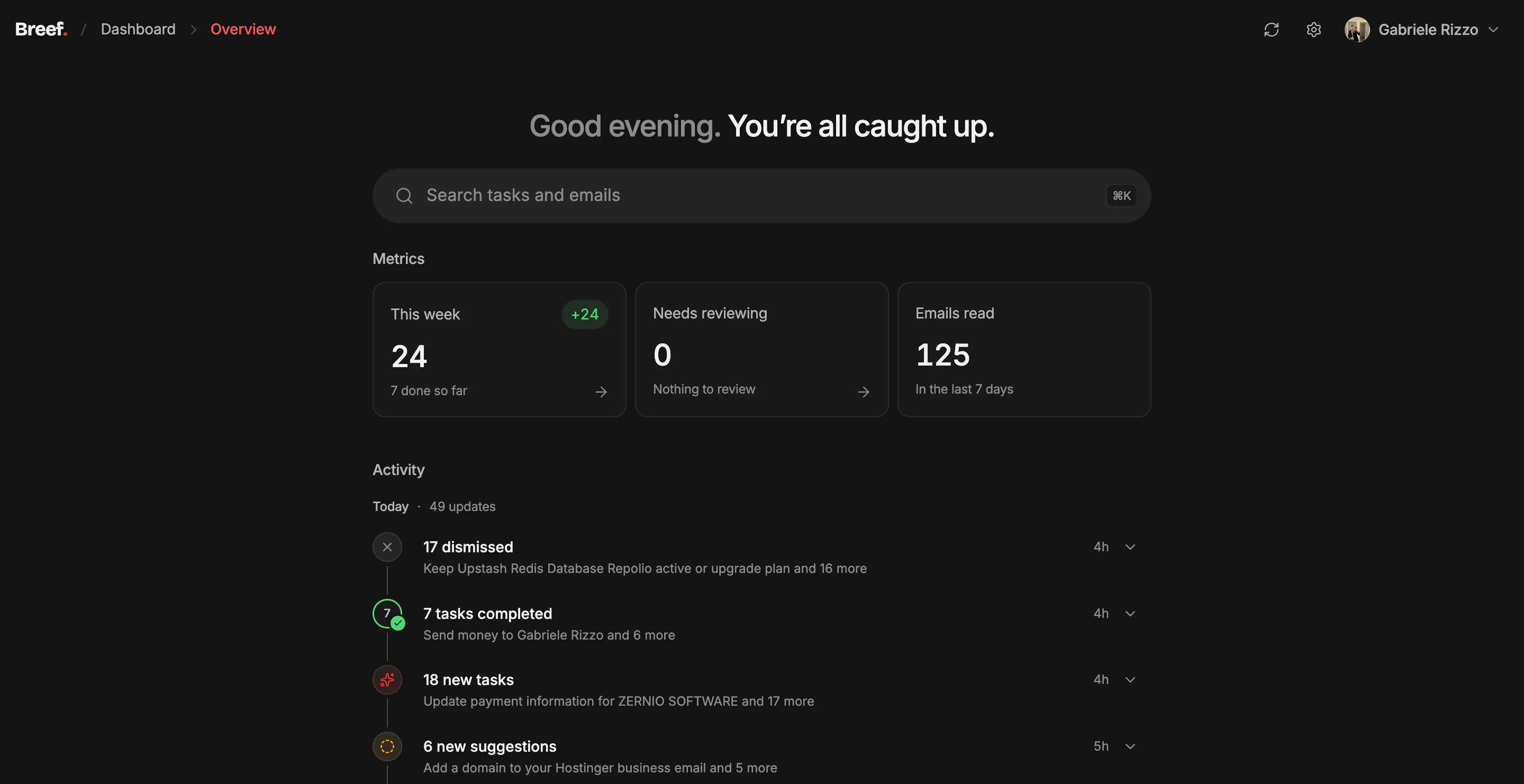Click the yellow suggestions circle icon
This screenshot has height=784, width=1524.
pyautogui.click(x=387, y=746)
